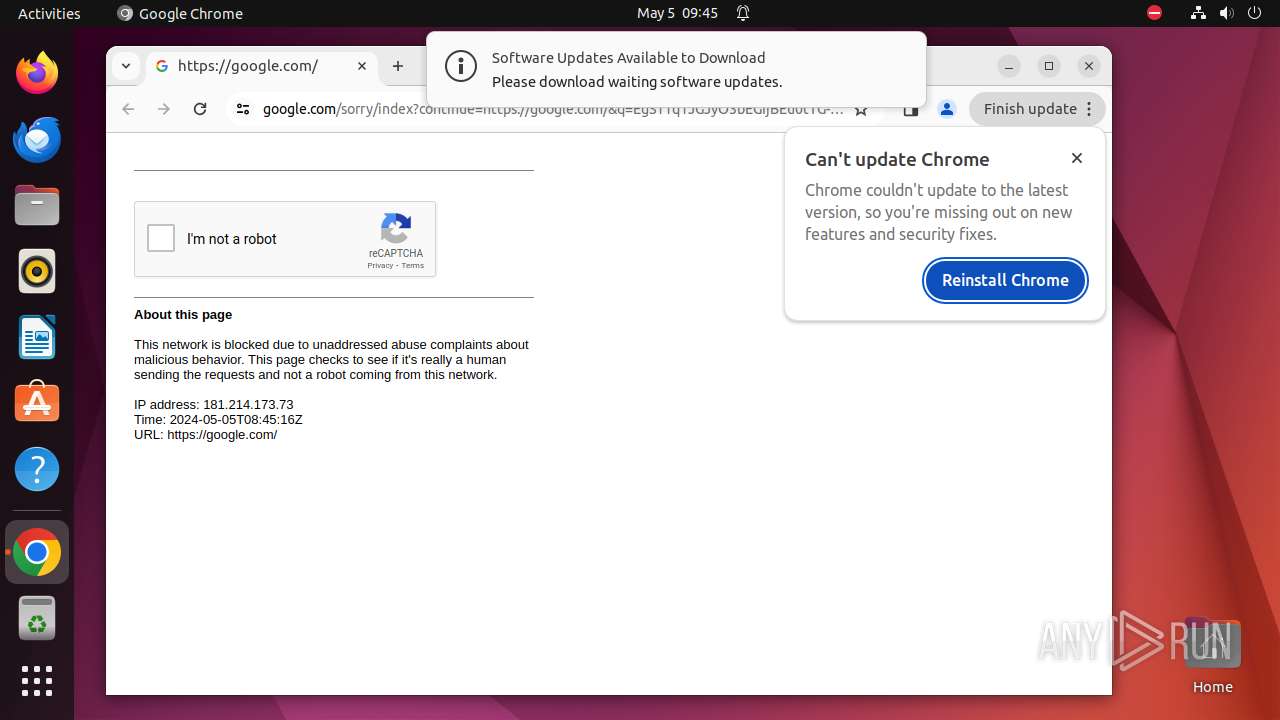Open network status icon in top bar
This screenshot has height=720, width=1280.
pyautogui.click(x=1198, y=13)
